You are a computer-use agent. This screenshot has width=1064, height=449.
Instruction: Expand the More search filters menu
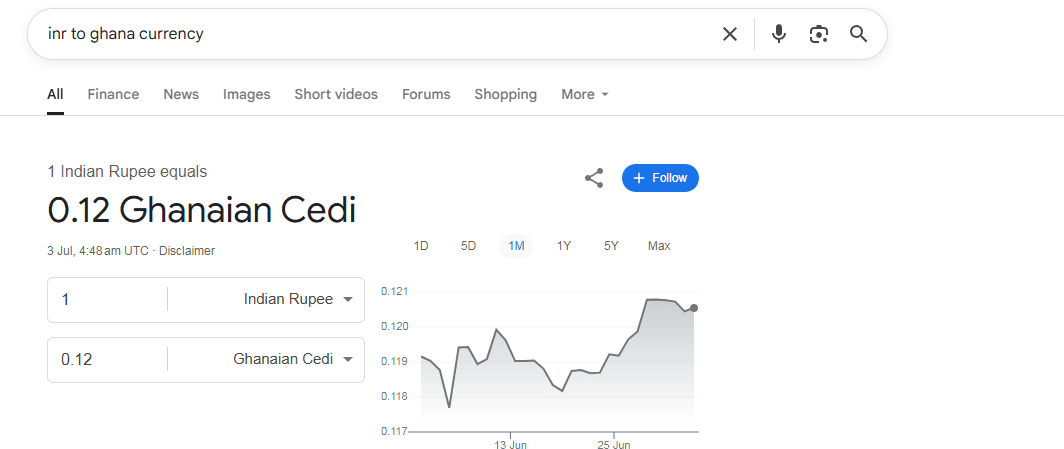pyautogui.click(x=585, y=94)
